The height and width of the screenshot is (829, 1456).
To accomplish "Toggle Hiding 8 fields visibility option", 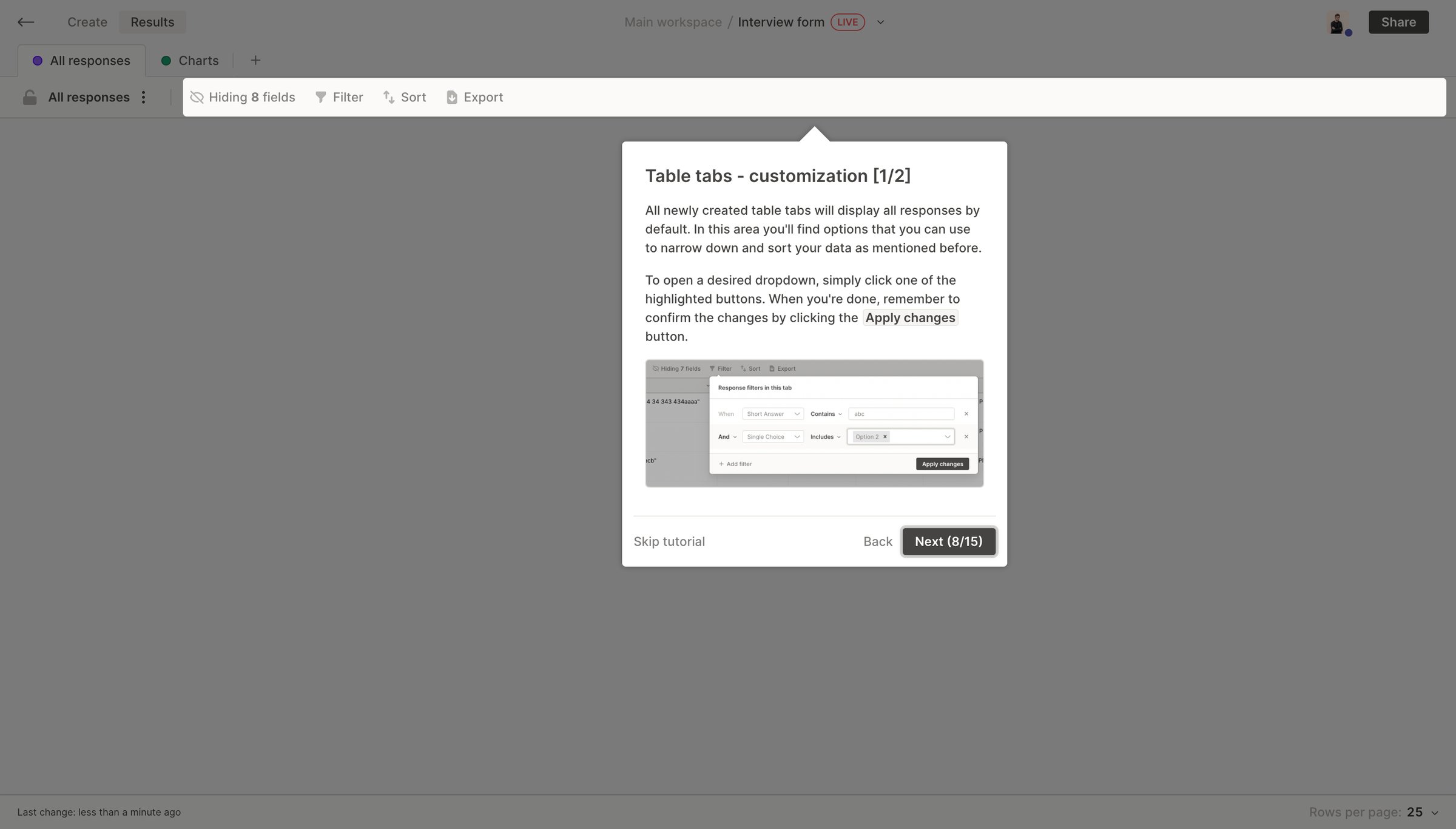I will tap(243, 97).
